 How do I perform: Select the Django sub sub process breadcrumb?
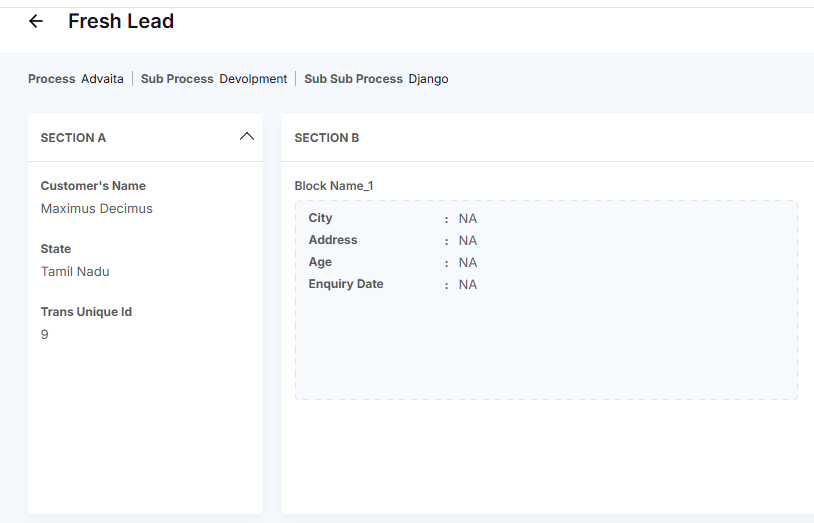tap(428, 79)
